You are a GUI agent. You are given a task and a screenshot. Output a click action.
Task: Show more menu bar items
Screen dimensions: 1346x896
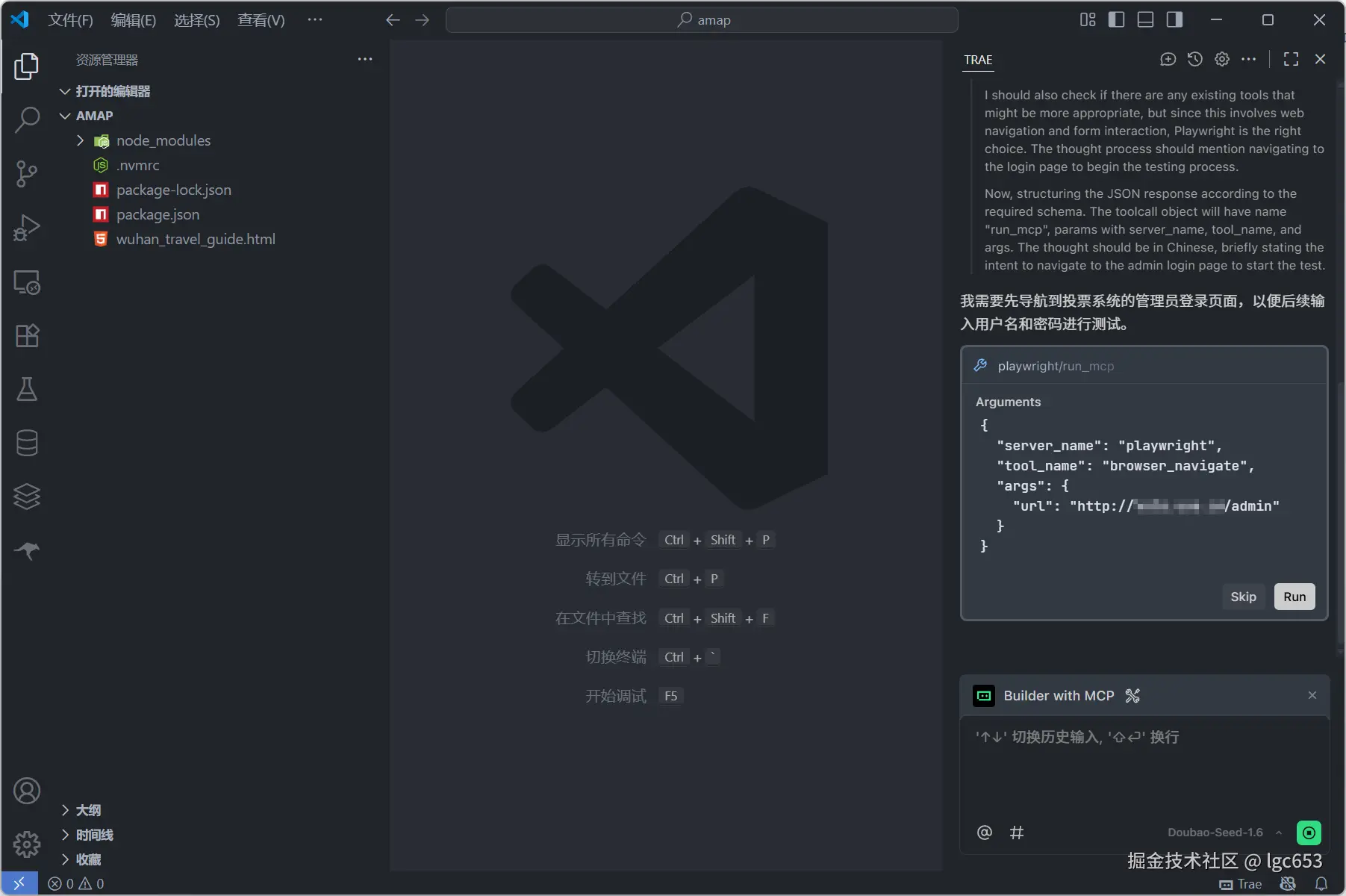pyautogui.click(x=315, y=20)
